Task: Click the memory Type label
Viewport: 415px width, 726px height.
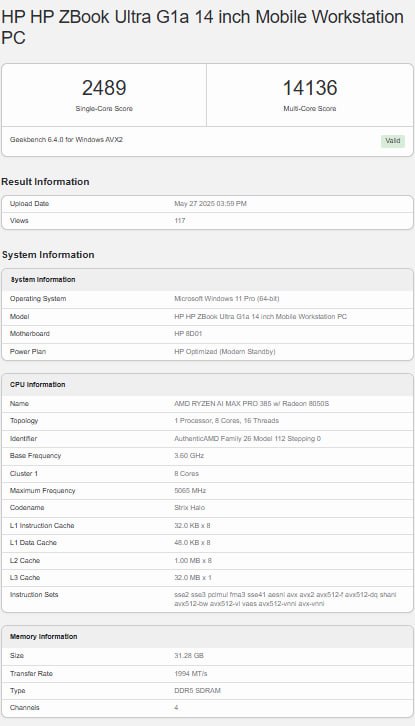Action: coord(18,691)
